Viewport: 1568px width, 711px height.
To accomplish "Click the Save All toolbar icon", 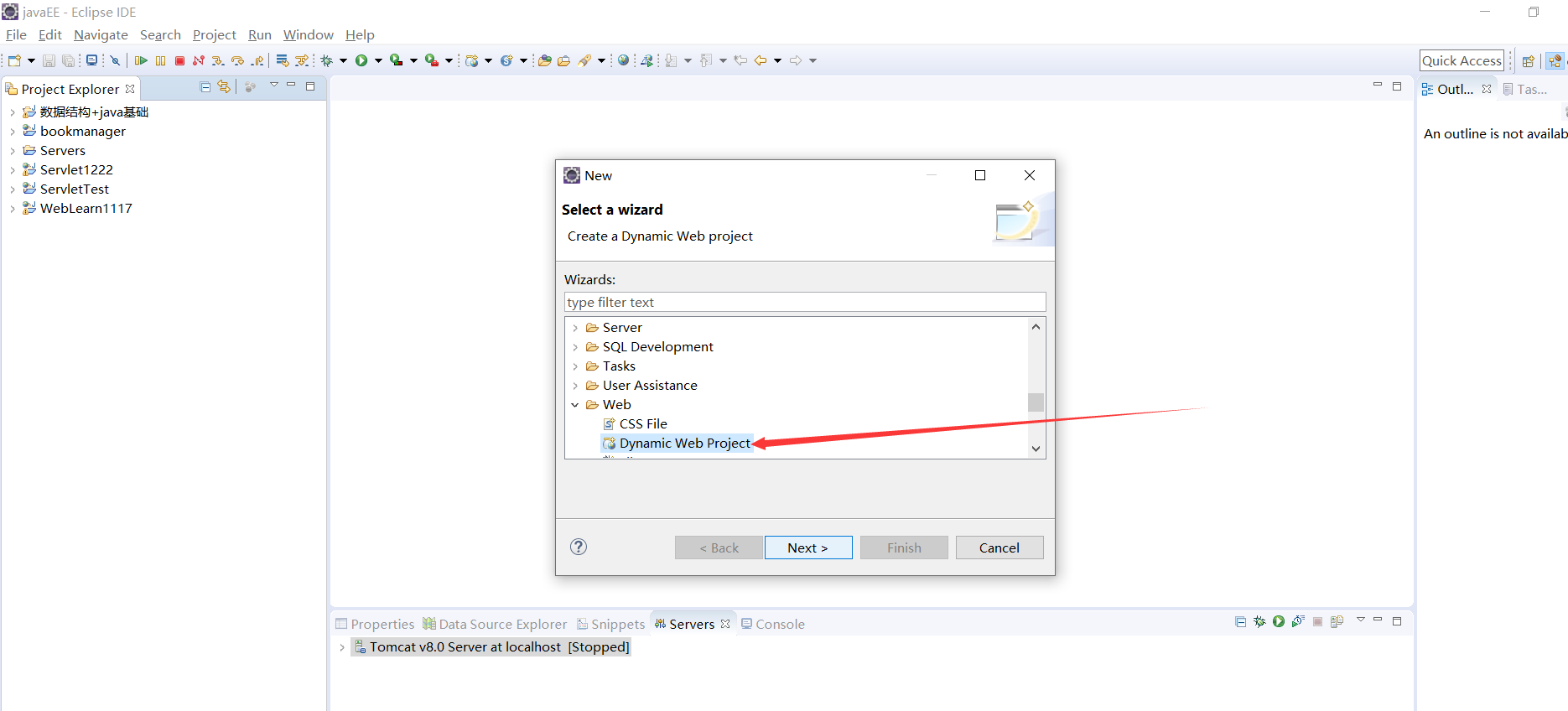I will click(x=69, y=60).
